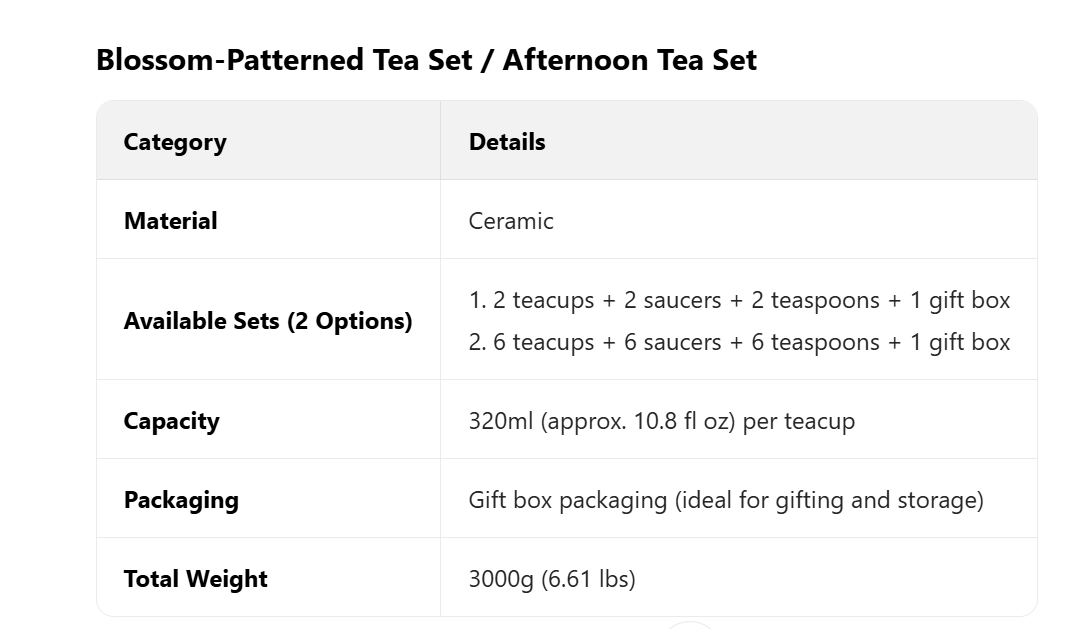
Task: Click "(approx. 10.8 fl oz)" in the Capacity row
Action: 638,421
